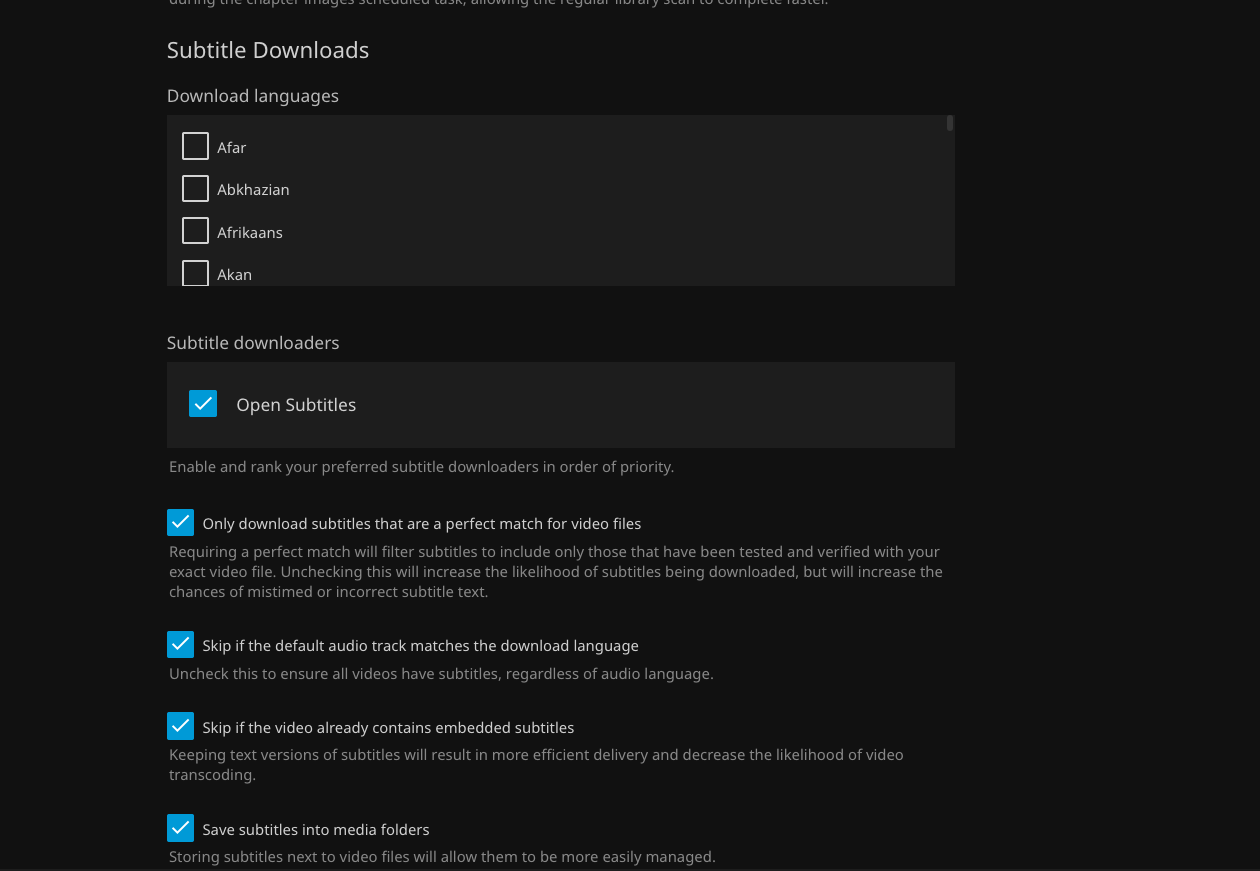Screen dimensions: 1260x871
Task: Select the Akan language checkbox
Action: point(195,273)
